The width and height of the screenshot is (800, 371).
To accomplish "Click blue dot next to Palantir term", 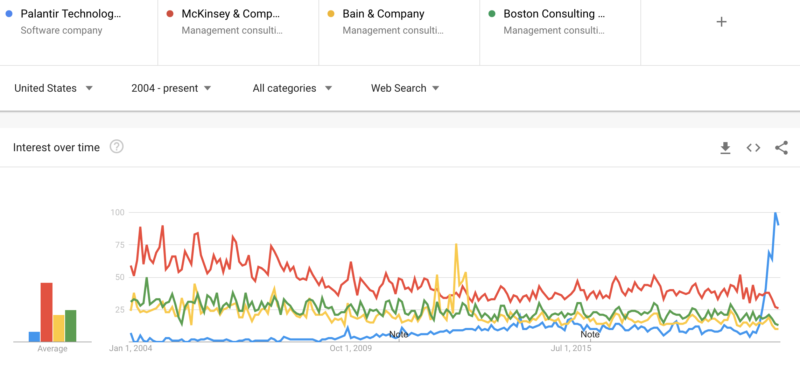I will tap(8, 14).
